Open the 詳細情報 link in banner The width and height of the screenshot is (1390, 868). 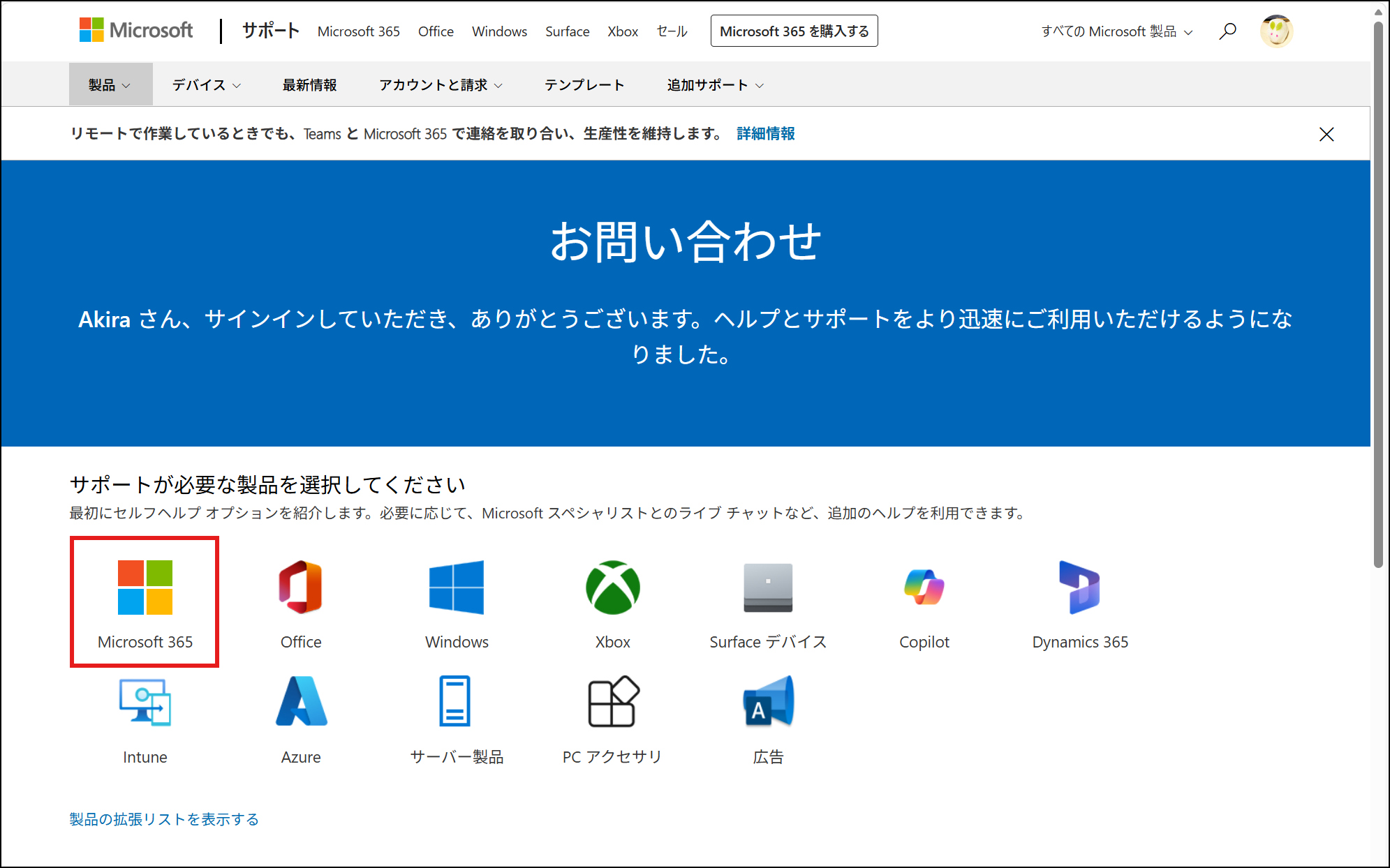tap(766, 133)
